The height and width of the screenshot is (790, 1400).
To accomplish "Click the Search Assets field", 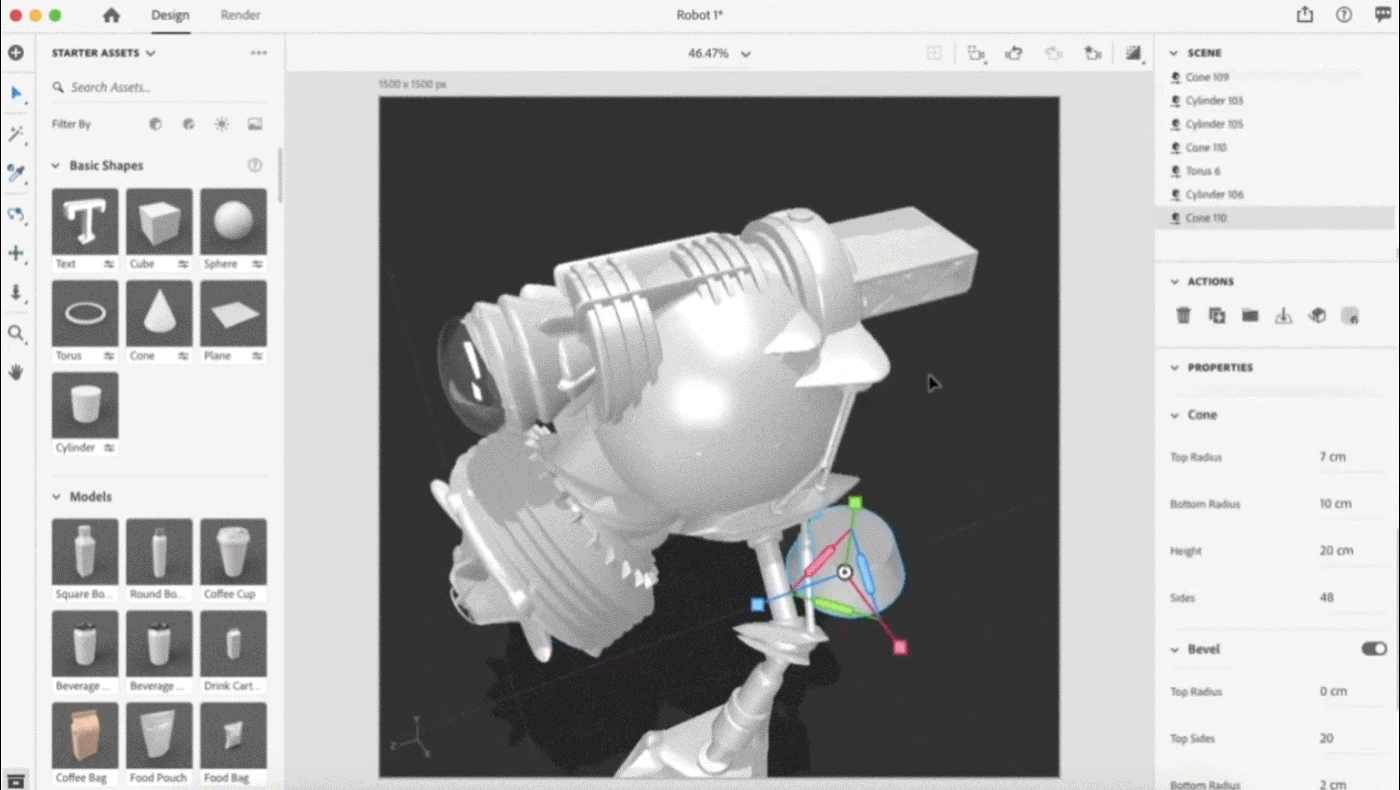I will click(160, 88).
